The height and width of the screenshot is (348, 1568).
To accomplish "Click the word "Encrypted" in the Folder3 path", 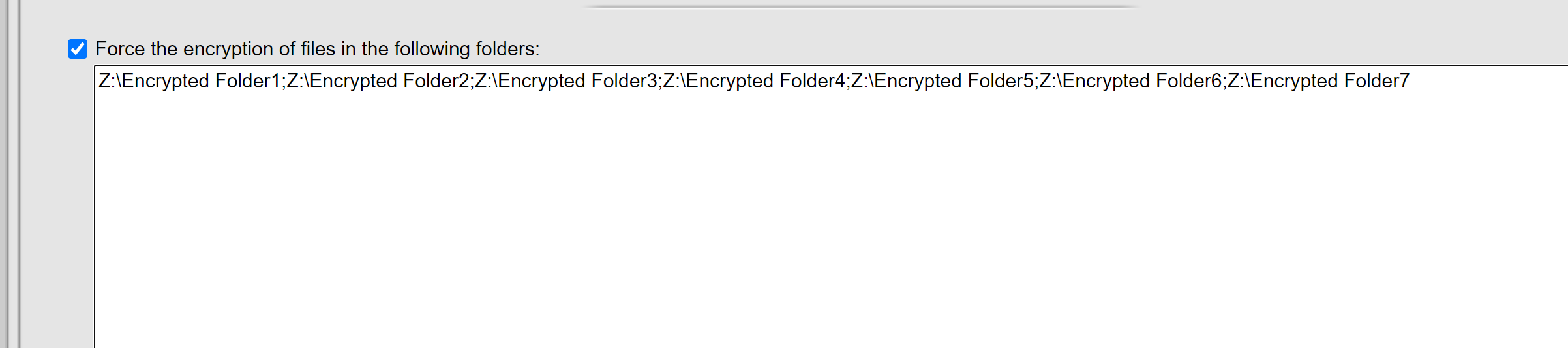I will pos(541,81).
